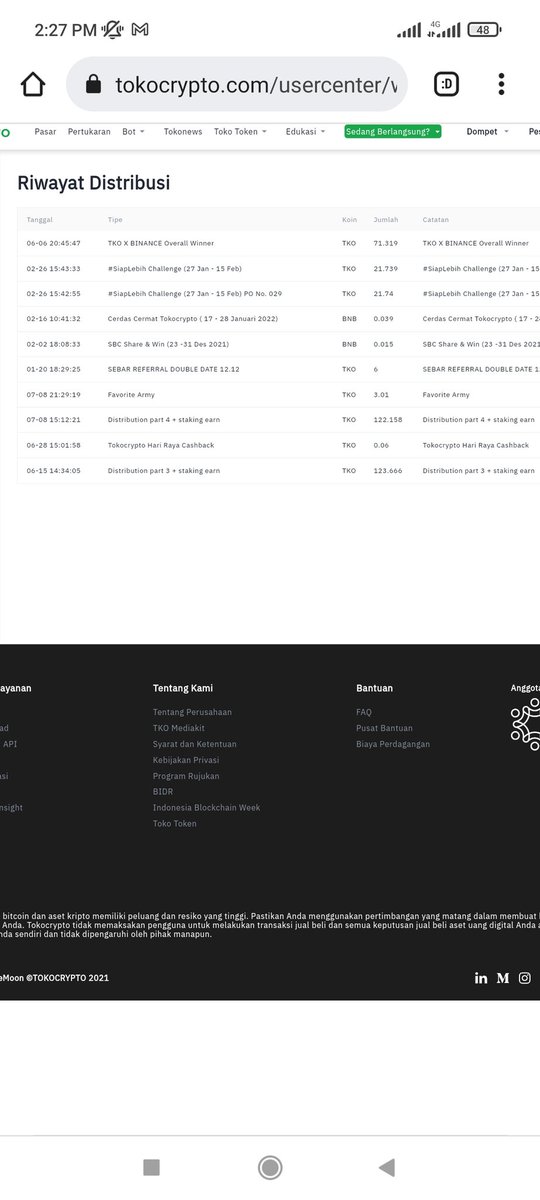Select row dated 06-06 20:45:47
The image size is (540, 1200).
coord(279,243)
